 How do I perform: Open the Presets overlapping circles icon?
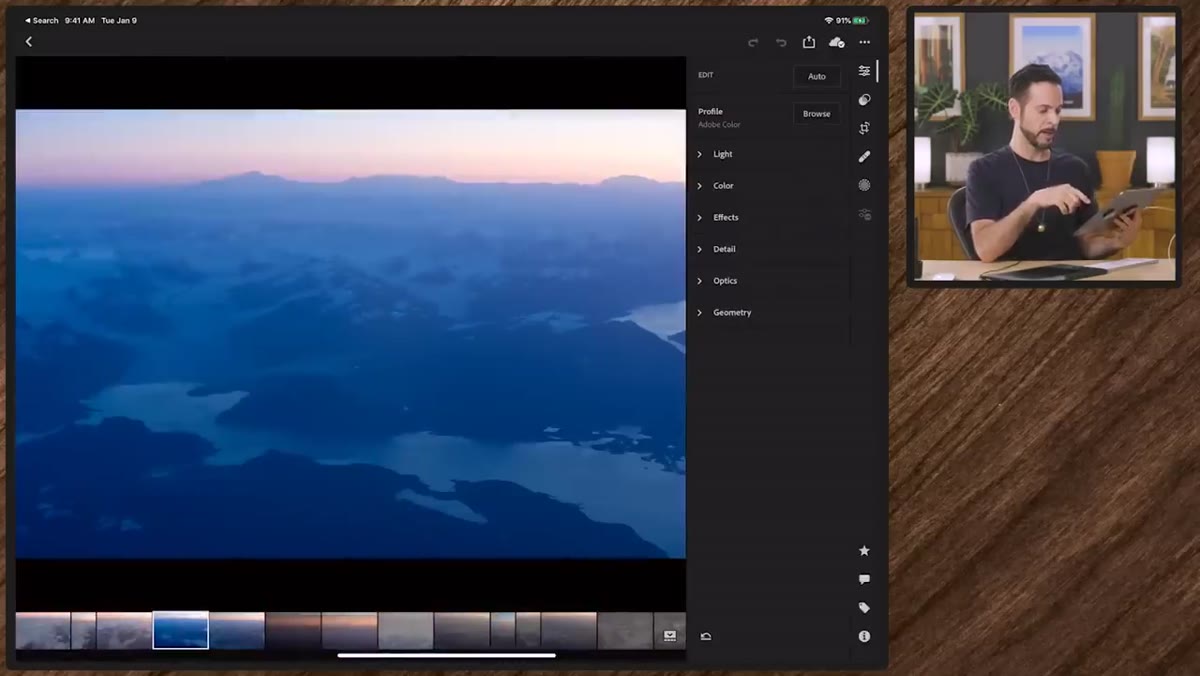pos(864,100)
